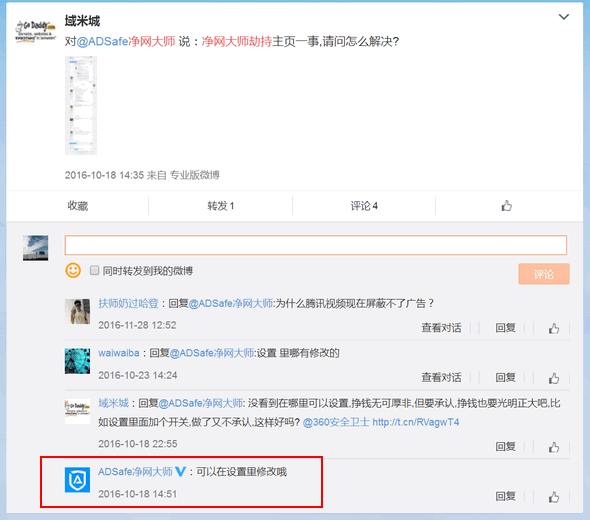The image size is (590, 520).
Task: Open the @360安全卫士 mention
Action: 336,422
